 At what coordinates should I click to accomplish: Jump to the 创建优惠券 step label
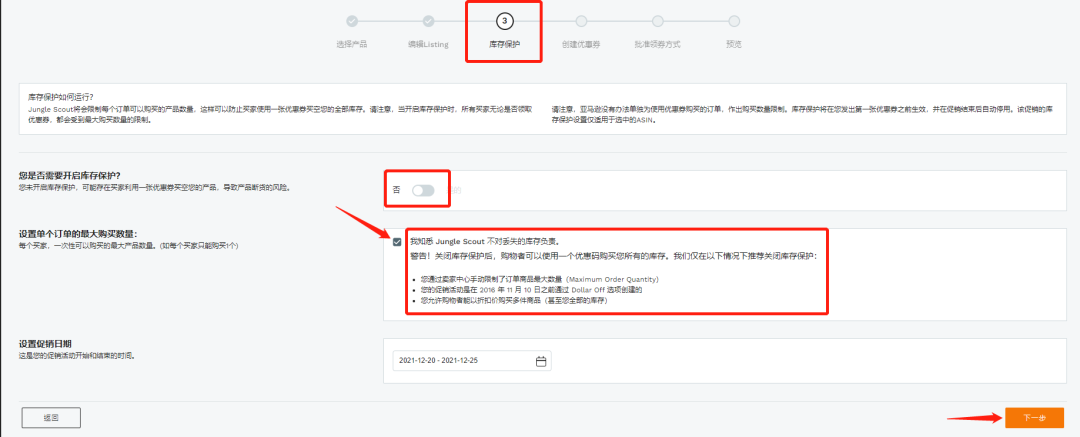pyautogui.click(x=581, y=44)
